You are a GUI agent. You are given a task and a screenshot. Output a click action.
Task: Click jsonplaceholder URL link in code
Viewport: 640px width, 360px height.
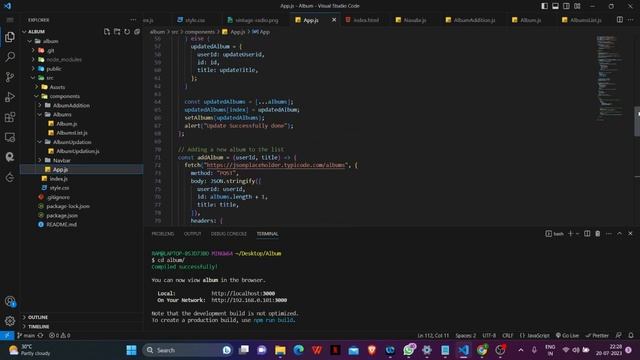coord(275,165)
